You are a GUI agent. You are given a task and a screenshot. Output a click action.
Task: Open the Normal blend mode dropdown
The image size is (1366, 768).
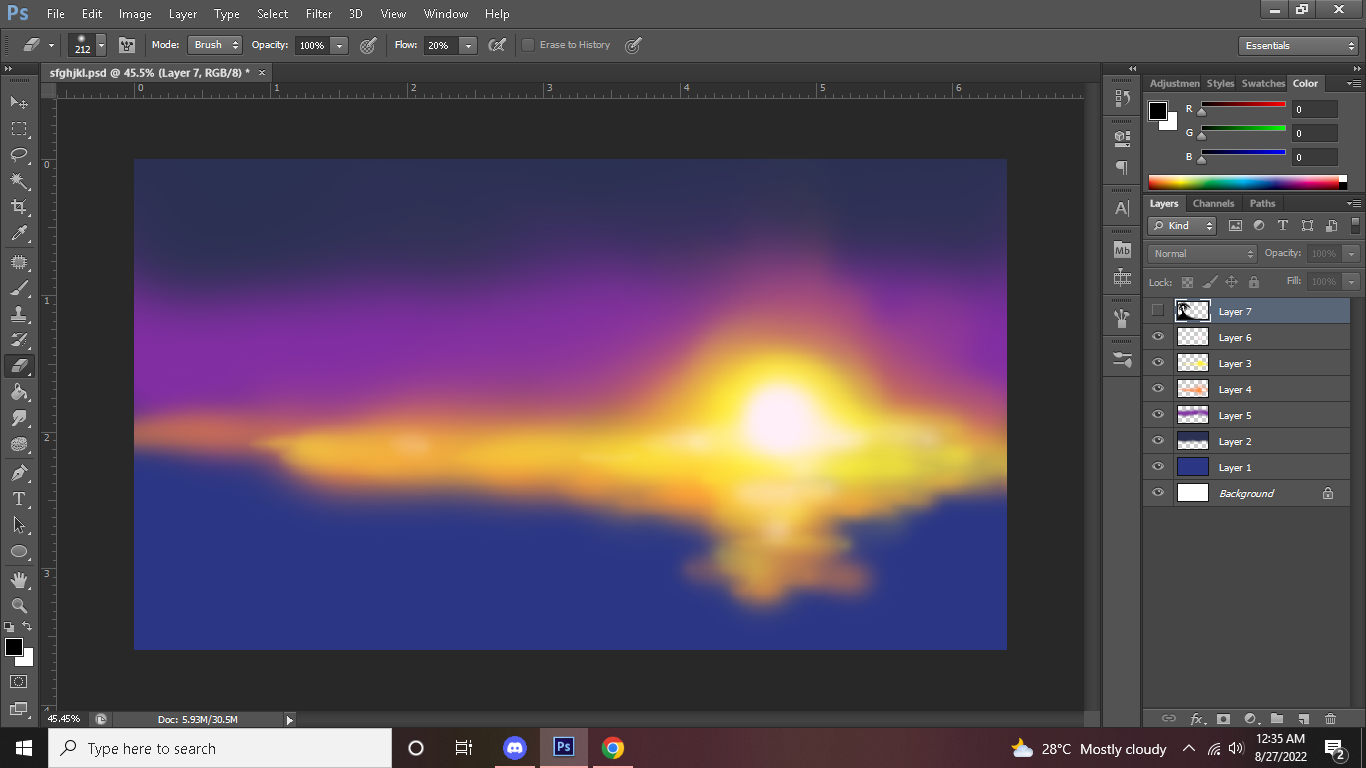click(1202, 254)
